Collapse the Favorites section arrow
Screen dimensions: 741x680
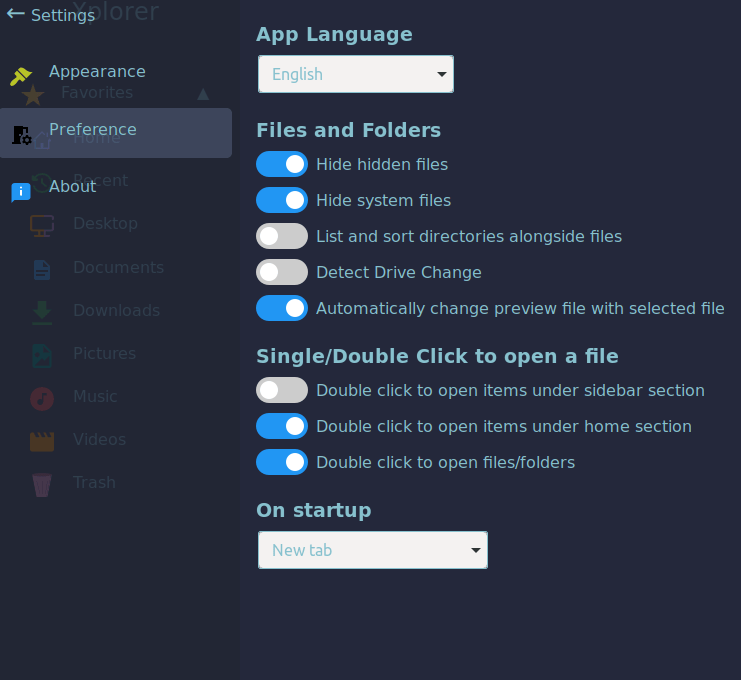tap(203, 94)
